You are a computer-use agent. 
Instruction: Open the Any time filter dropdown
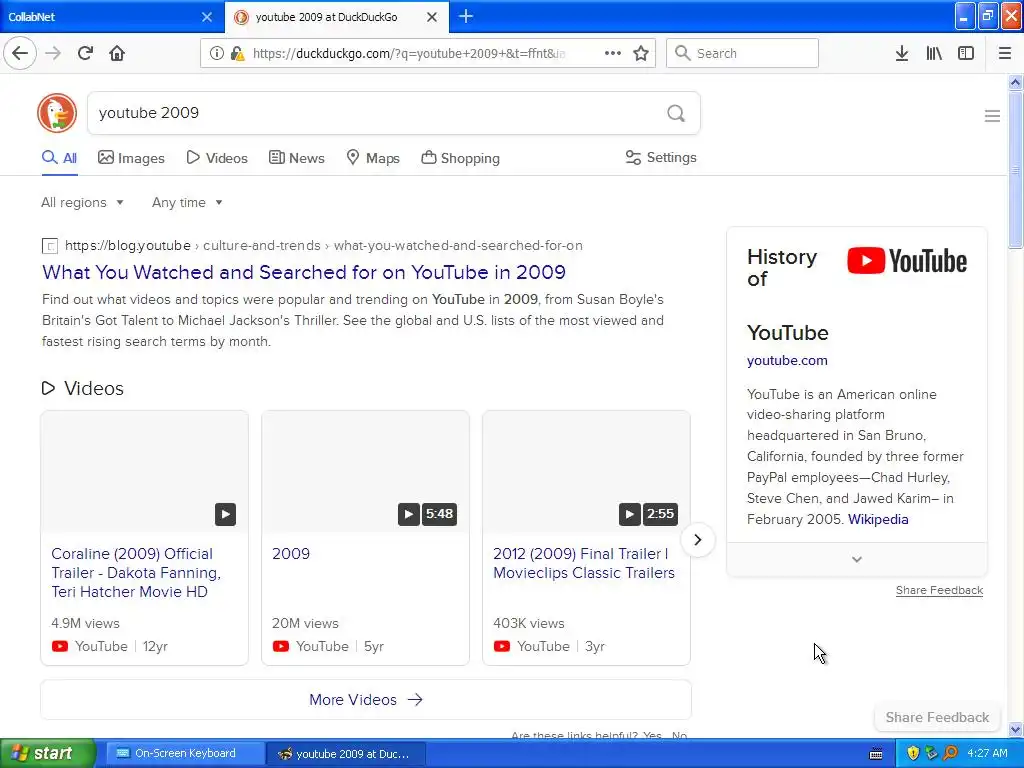[187, 202]
